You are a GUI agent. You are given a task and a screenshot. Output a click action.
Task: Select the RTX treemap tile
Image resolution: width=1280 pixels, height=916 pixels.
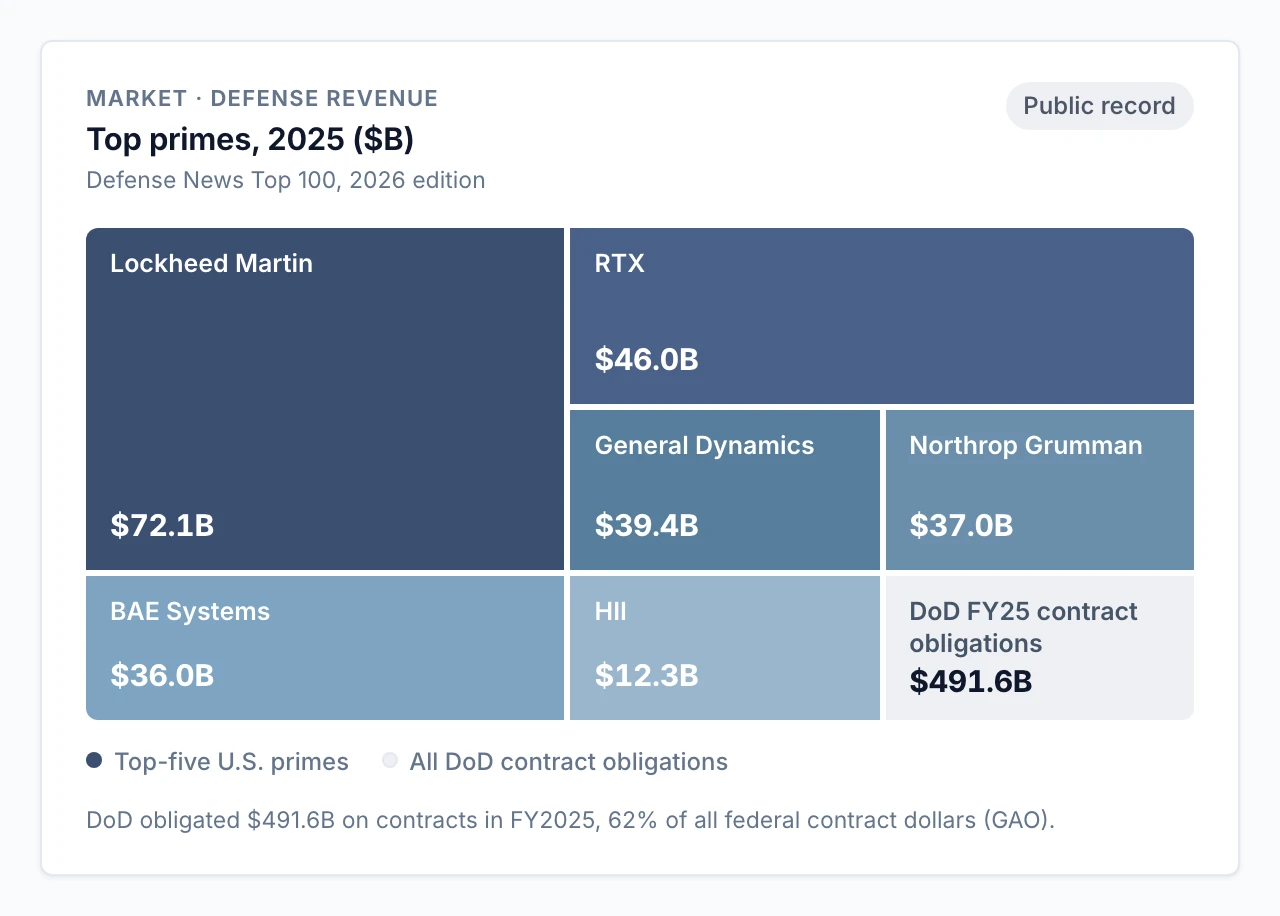pyautogui.click(x=882, y=316)
